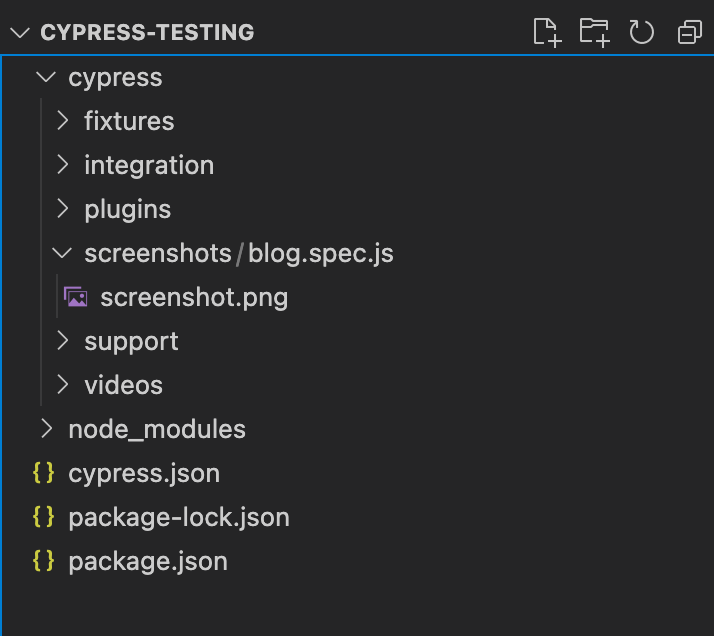Expand the videos folder

63,385
